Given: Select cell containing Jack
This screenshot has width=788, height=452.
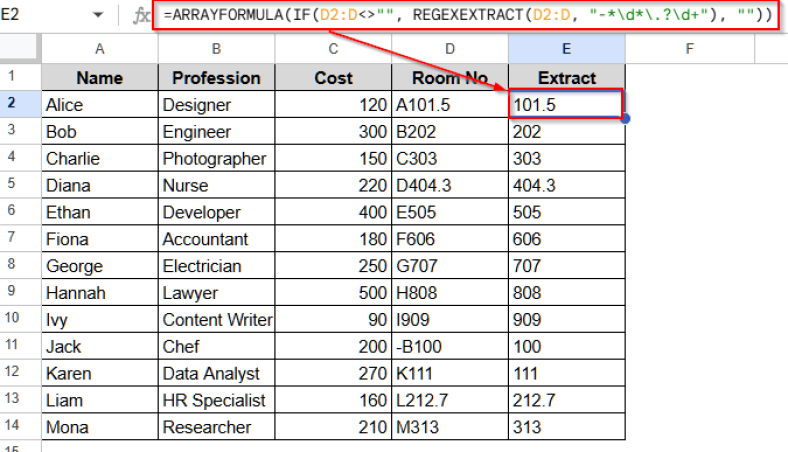Looking at the screenshot, I should (x=100, y=346).
